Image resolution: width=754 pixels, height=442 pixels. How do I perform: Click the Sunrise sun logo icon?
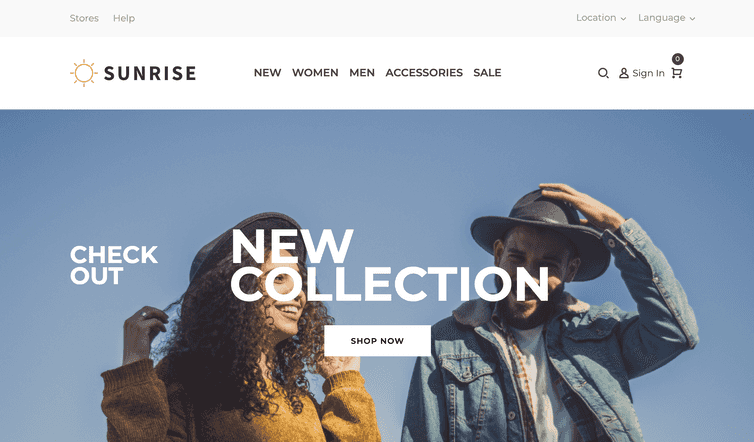tap(84, 73)
